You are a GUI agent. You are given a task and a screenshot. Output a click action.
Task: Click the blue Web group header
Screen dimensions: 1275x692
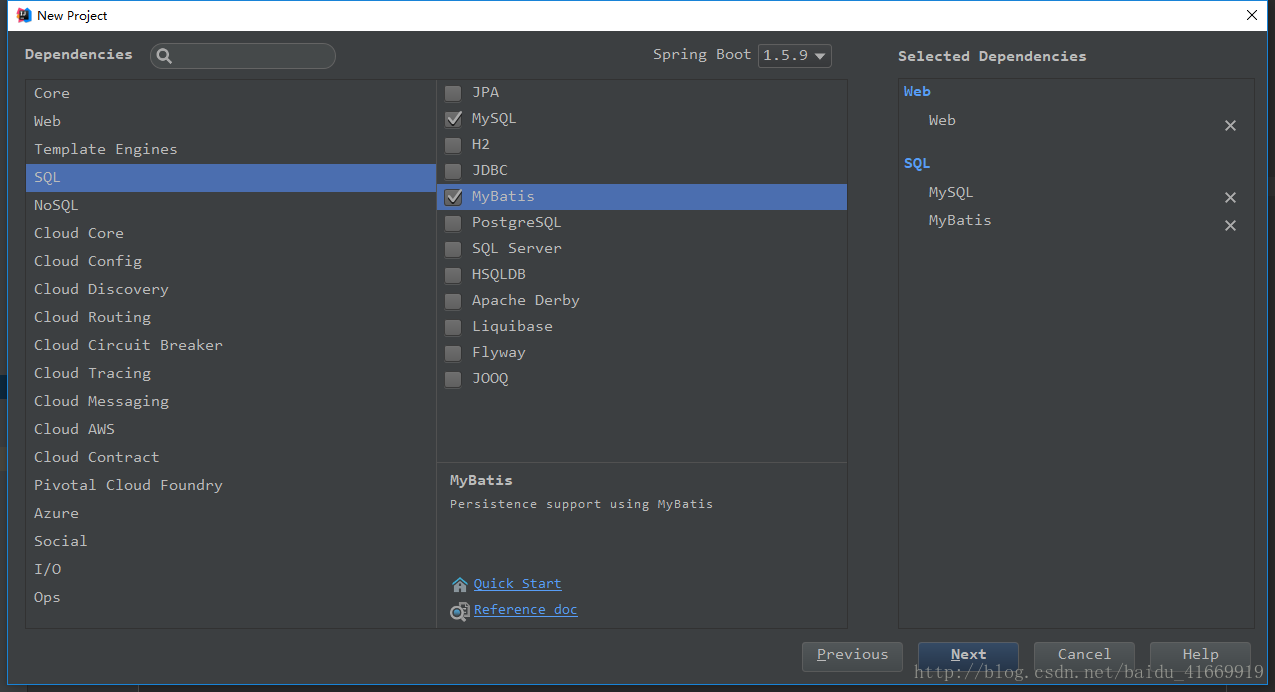917,92
